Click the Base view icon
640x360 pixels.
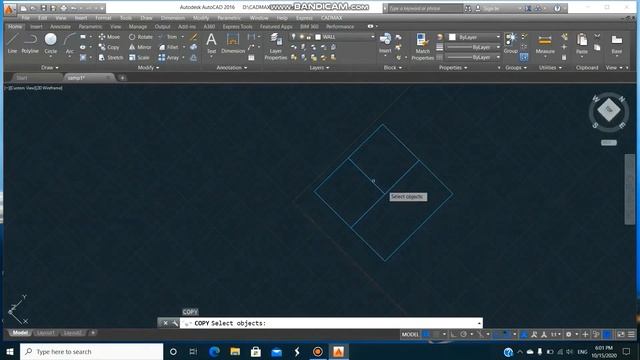point(617,43)
